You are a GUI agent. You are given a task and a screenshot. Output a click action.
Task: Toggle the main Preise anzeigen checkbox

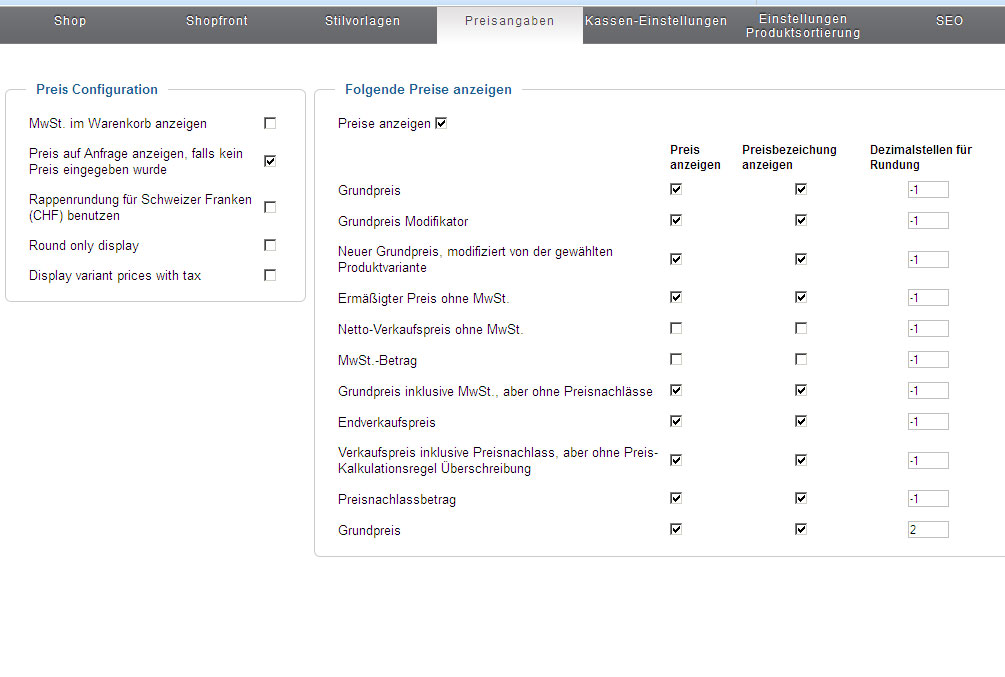pyautogui.click(x=441, y=123)
